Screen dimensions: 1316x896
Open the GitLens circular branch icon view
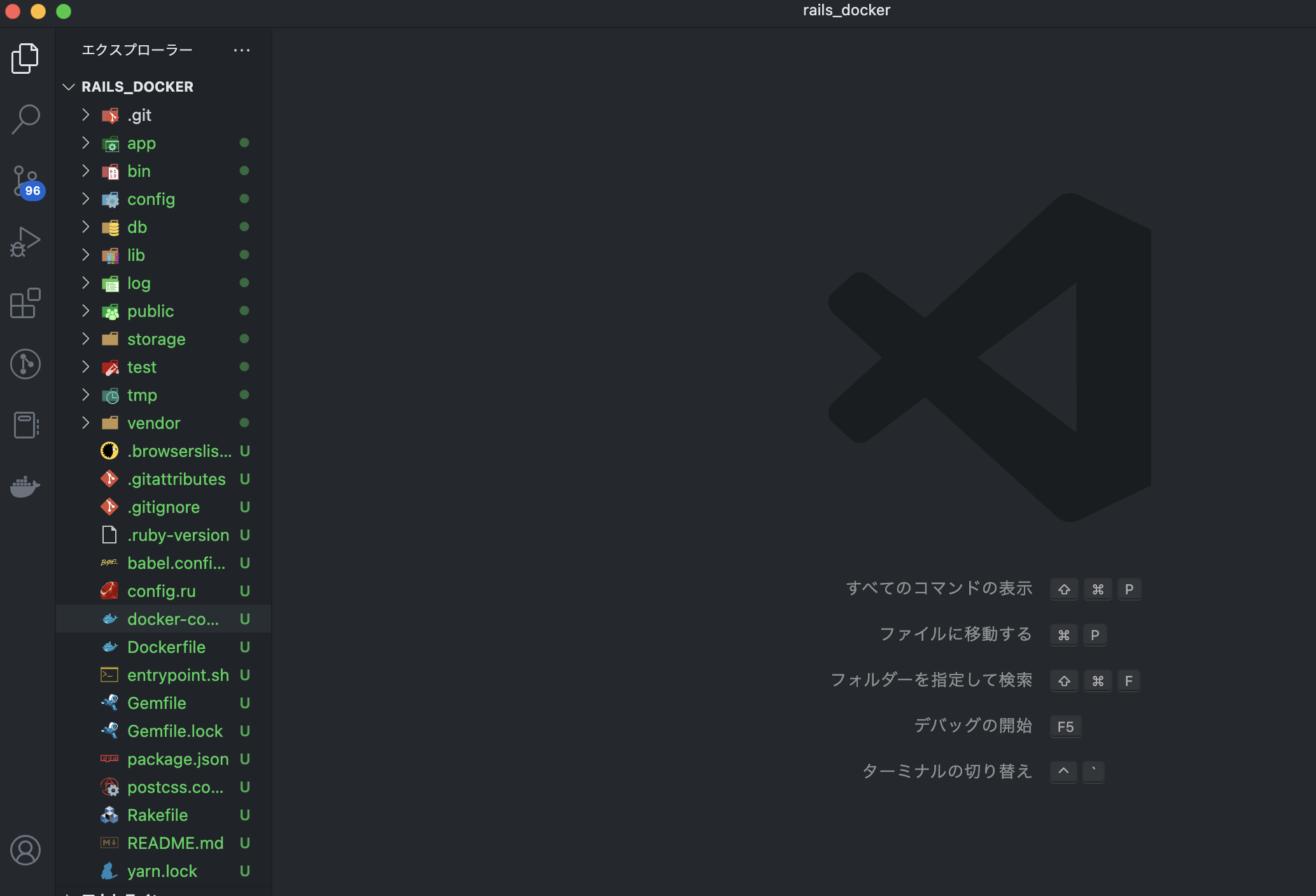(x=25, y=364)
